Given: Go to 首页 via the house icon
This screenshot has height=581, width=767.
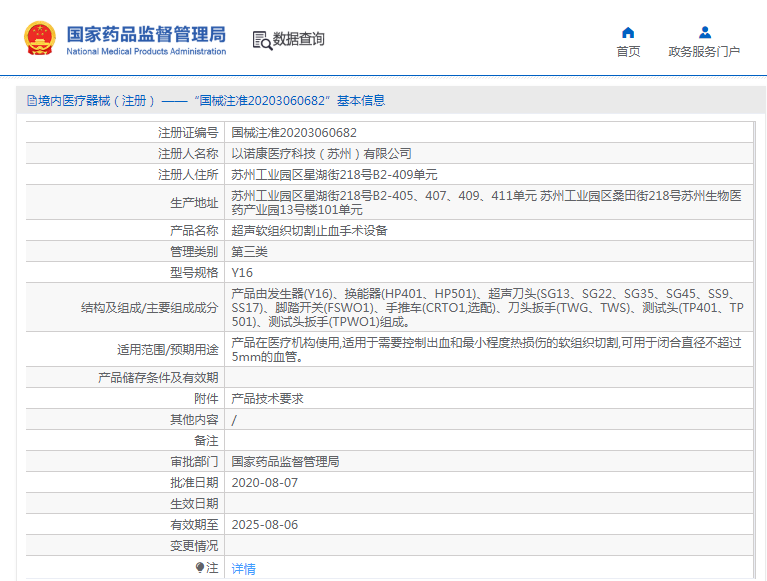Looking at the screenshot, I should click(x=628, y=33).
